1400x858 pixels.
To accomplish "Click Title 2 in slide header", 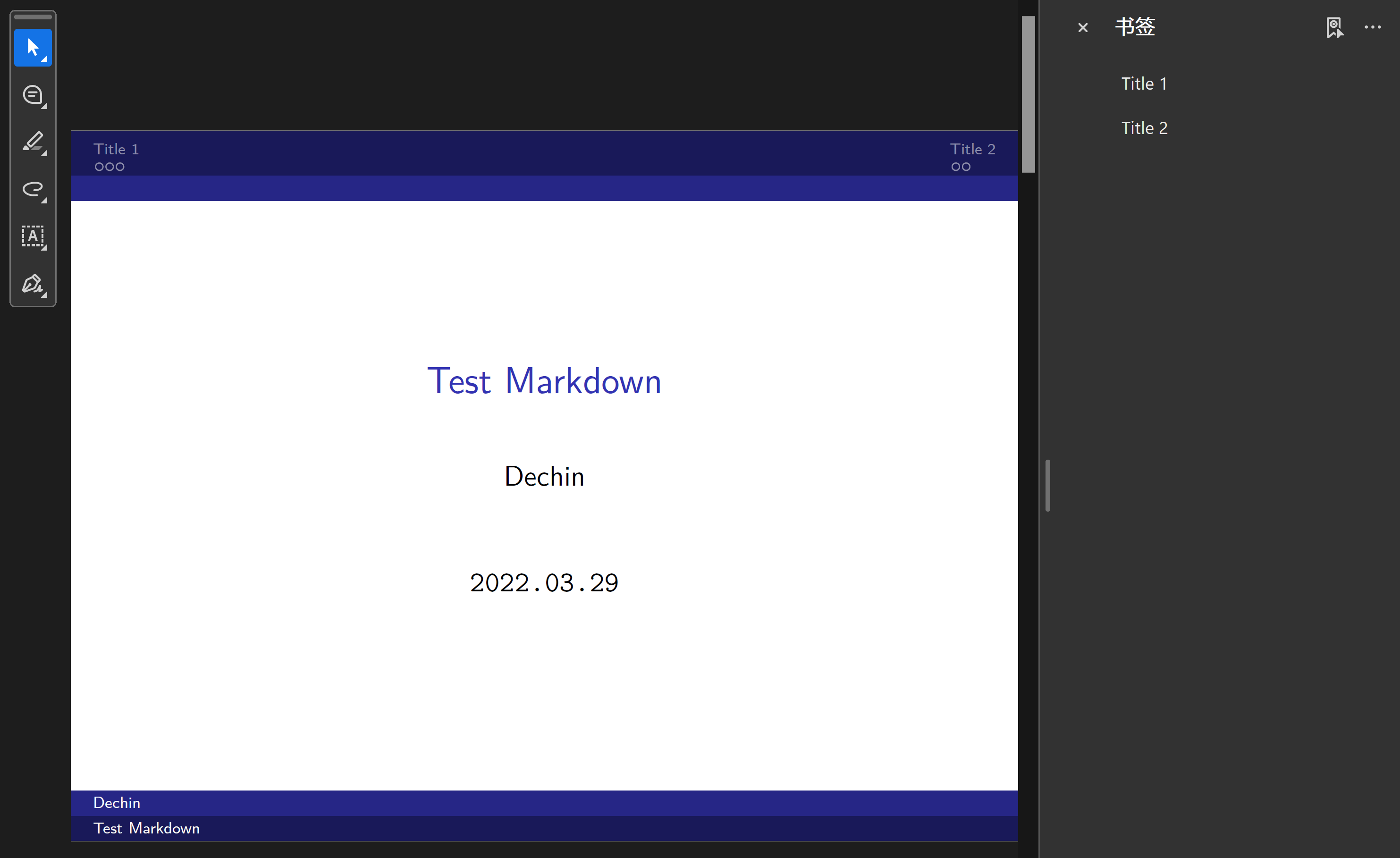I will [x=972, y=149].
